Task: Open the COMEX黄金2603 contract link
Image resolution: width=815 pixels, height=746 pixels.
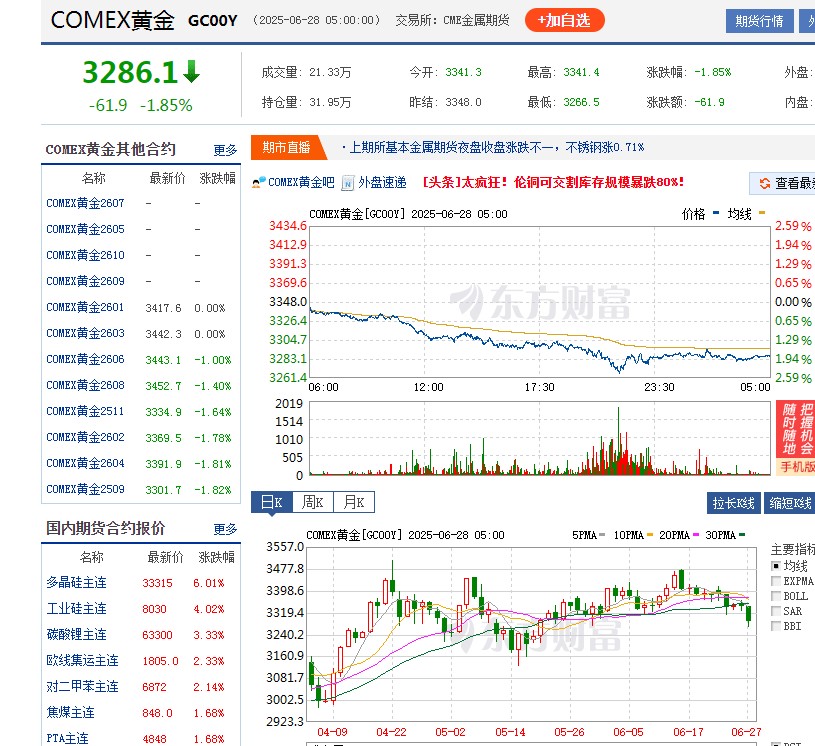Action: [x=85, y=333]
